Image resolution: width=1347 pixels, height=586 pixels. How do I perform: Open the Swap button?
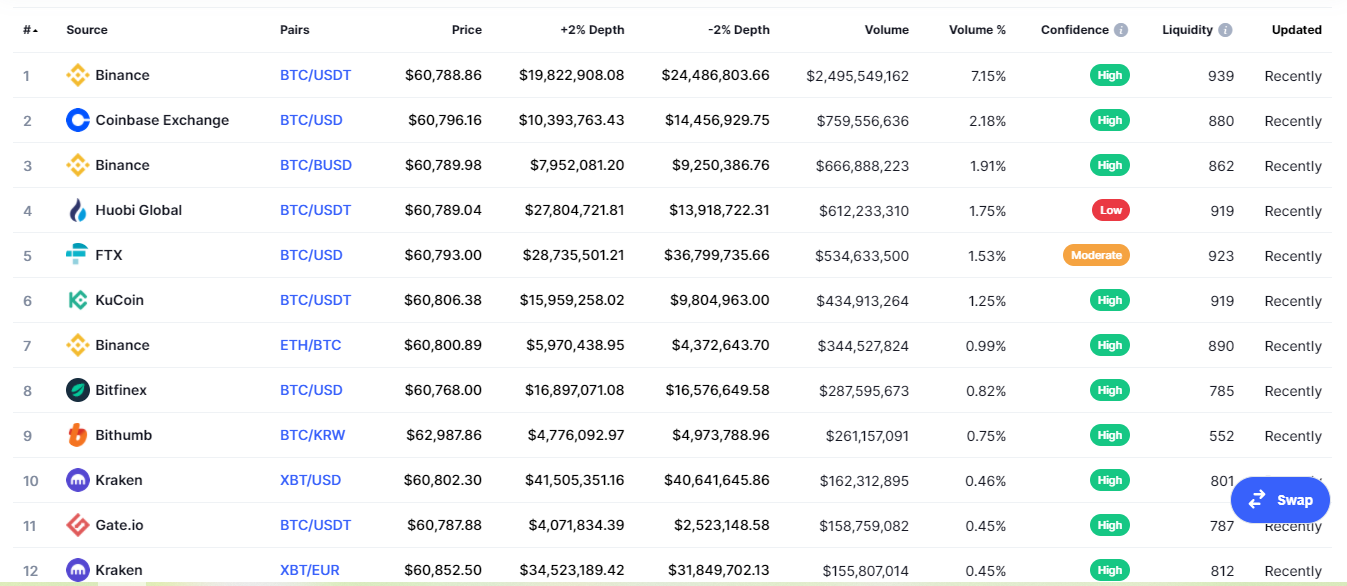1280,500
